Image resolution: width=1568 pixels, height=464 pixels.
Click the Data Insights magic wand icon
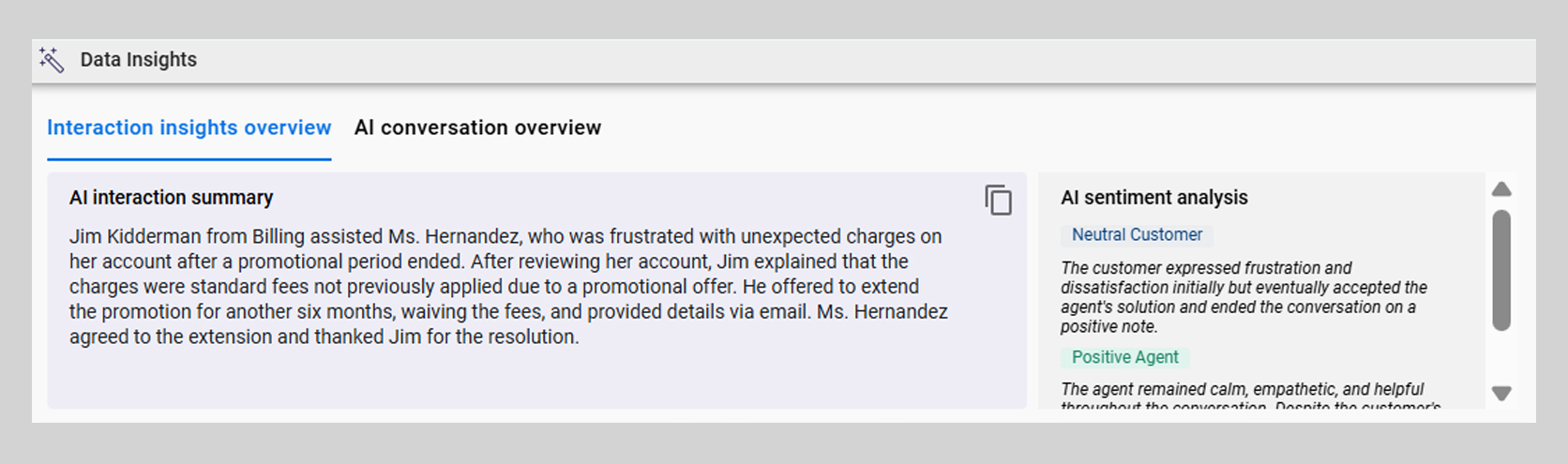(52, 60)
